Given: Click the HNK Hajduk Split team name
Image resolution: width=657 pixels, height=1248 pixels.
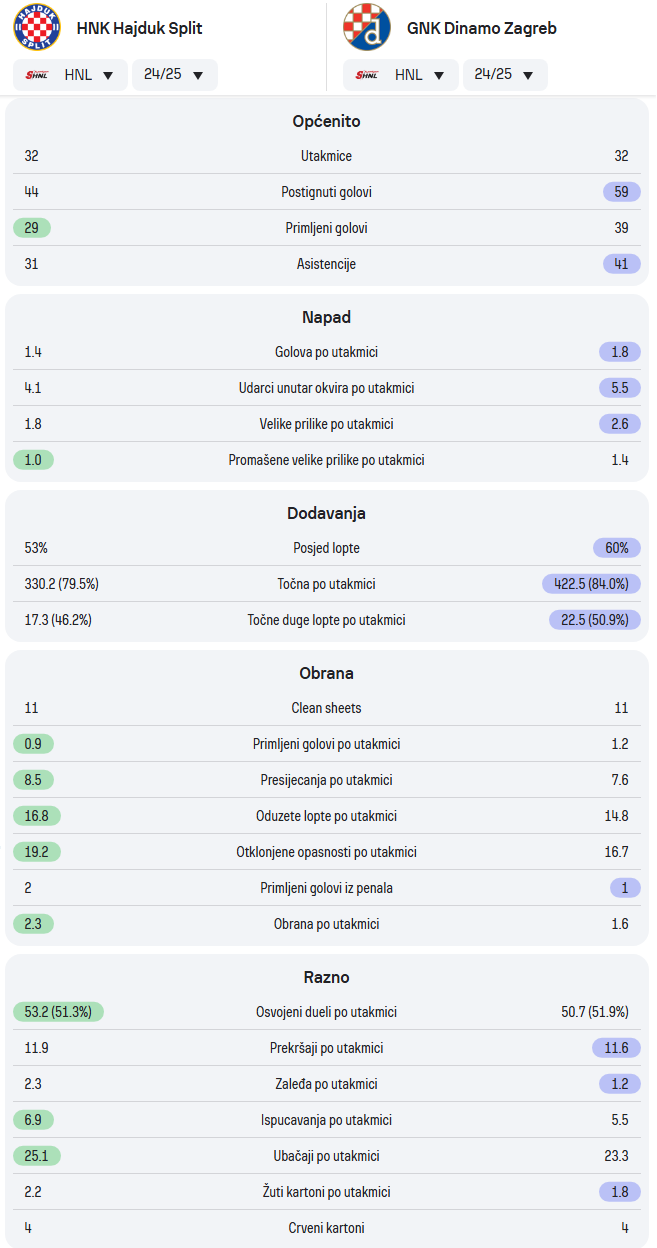Looking at the screenshot, I should [x=140, y=28].
